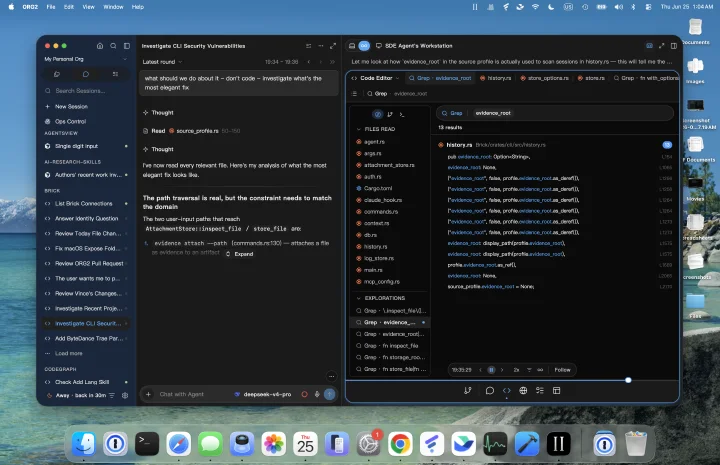
Task: Switch to the history.rs tab
Action: [495, 78]
